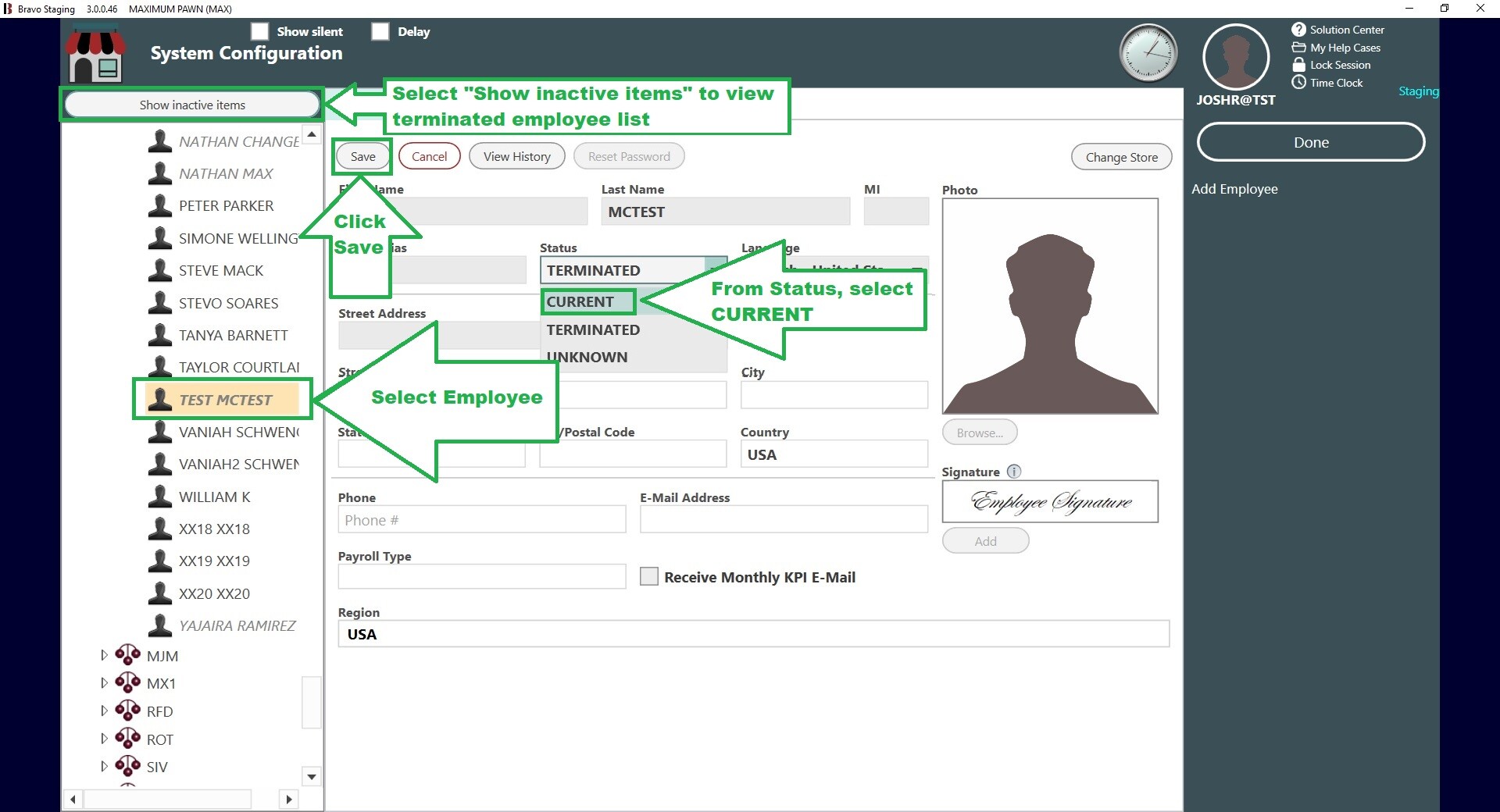Open Time Clock from header
The height and width of the screenshot is (812, 1500).
(x=1336, y=83)
